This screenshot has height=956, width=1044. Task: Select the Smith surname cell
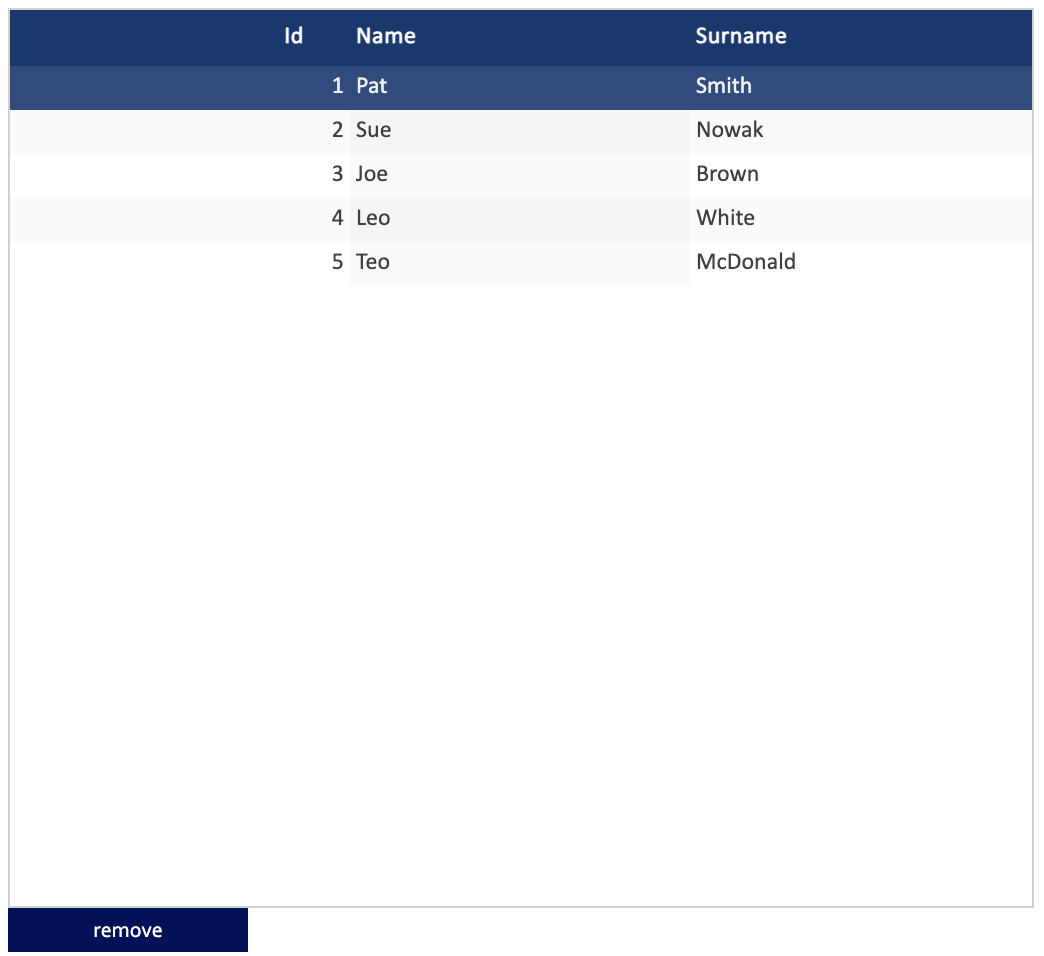pos(724,86)
